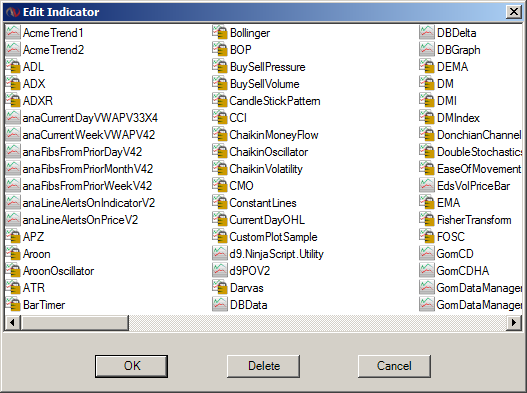Select the ADX indicator name
The image size is (527, 393).
coord(34,84)
